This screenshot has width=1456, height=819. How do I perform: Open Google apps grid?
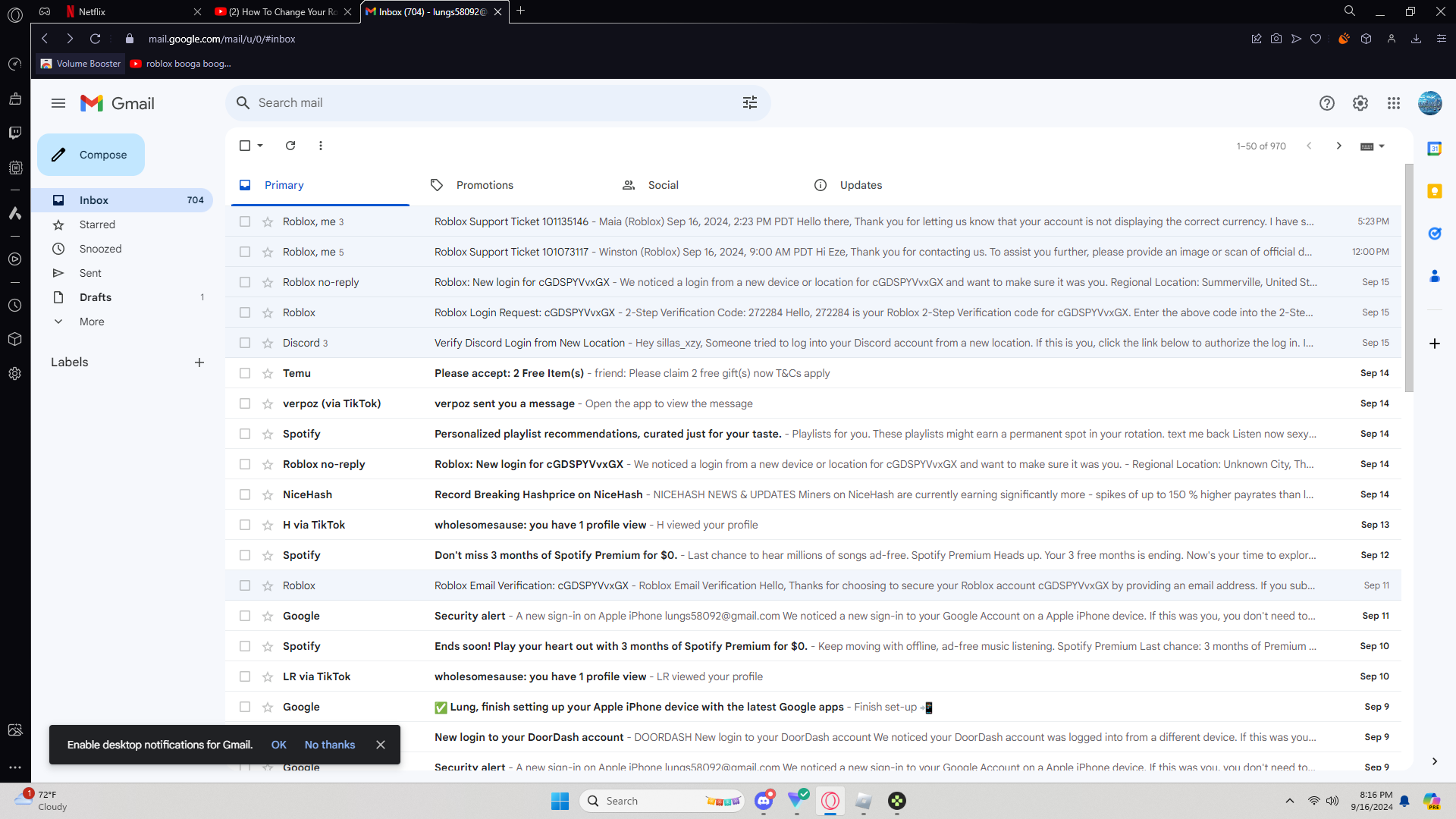pyautogui.click(x=1394, y=103)
